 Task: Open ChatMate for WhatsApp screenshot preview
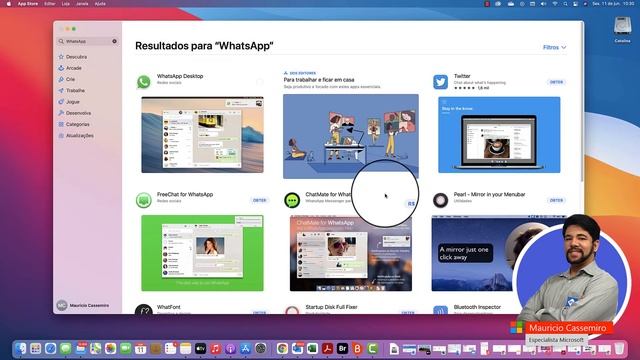point(351,253)
